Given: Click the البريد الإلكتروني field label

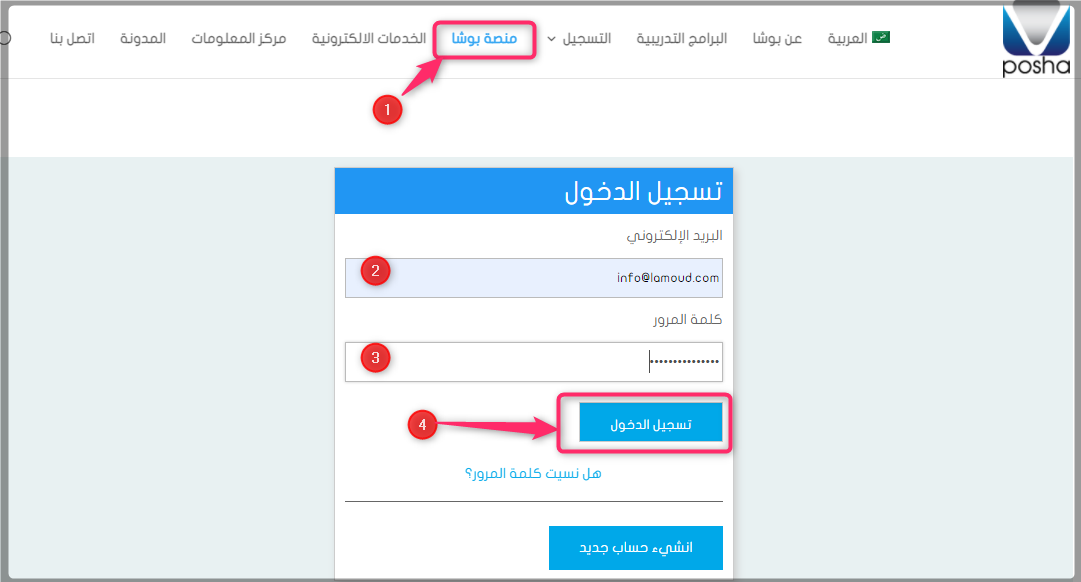Looking at the screenshot, I should (x=674, y=236).
